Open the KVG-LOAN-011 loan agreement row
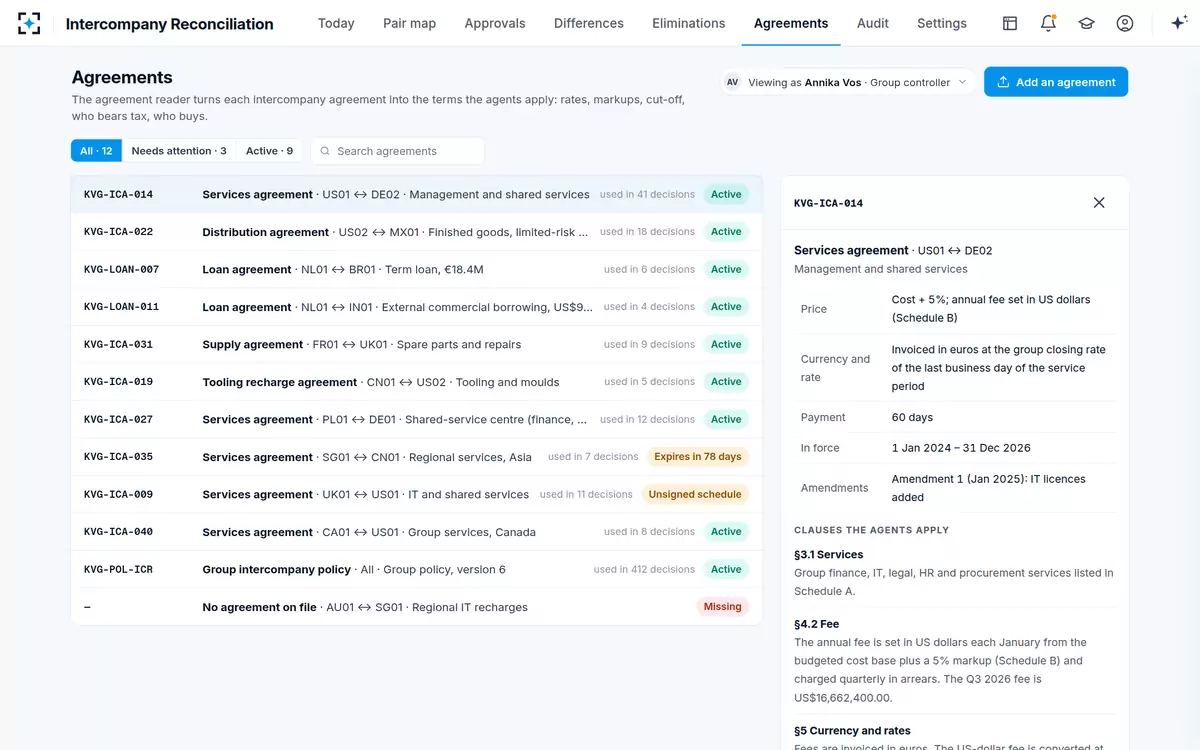The height and width of the screenshot is (750, 1200). [x=416, y=307]
